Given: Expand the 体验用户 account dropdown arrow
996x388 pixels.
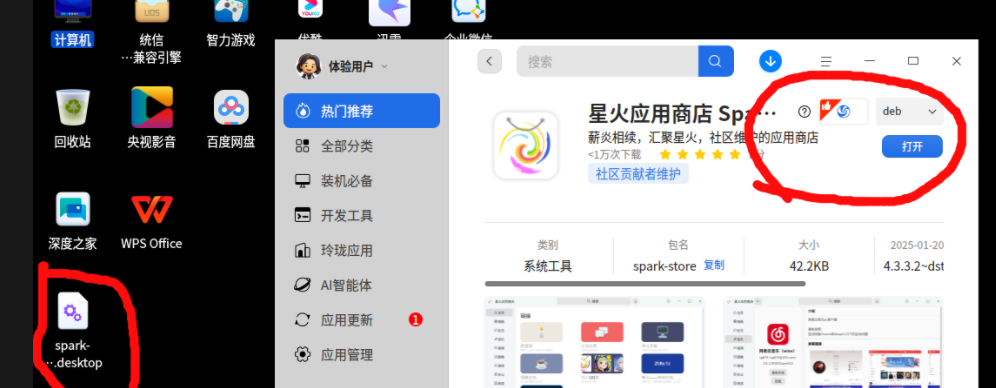Looking at the screenshot, I should point(384,66).
